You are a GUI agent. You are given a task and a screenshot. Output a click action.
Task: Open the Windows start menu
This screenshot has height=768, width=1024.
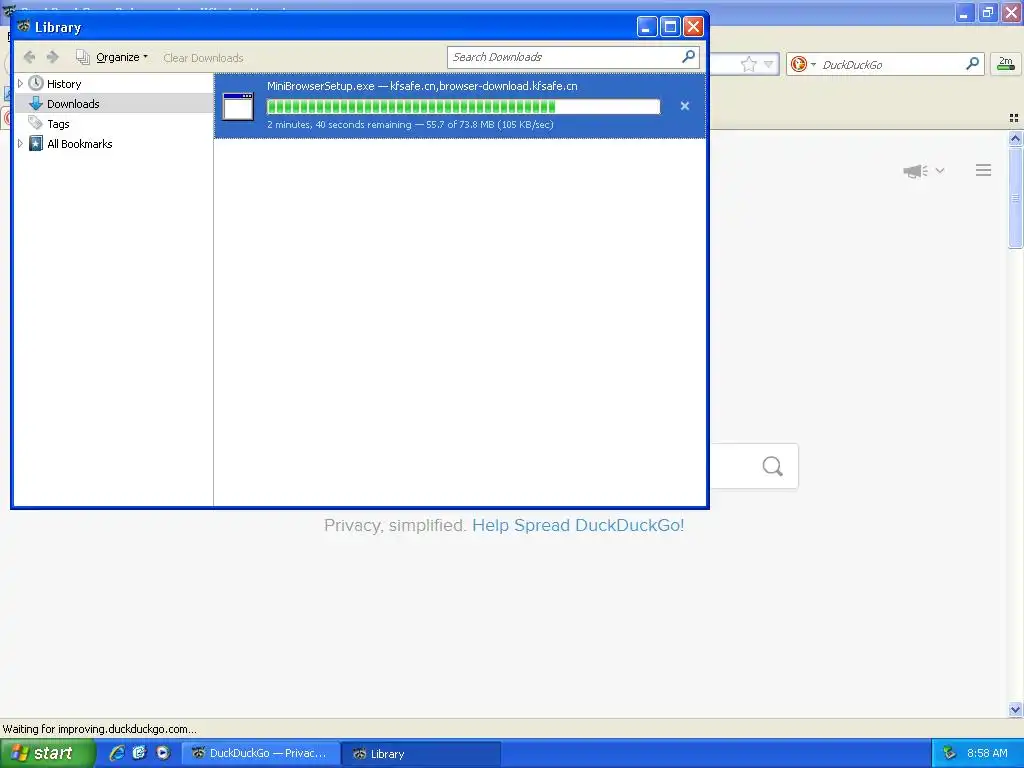point(47,753)
